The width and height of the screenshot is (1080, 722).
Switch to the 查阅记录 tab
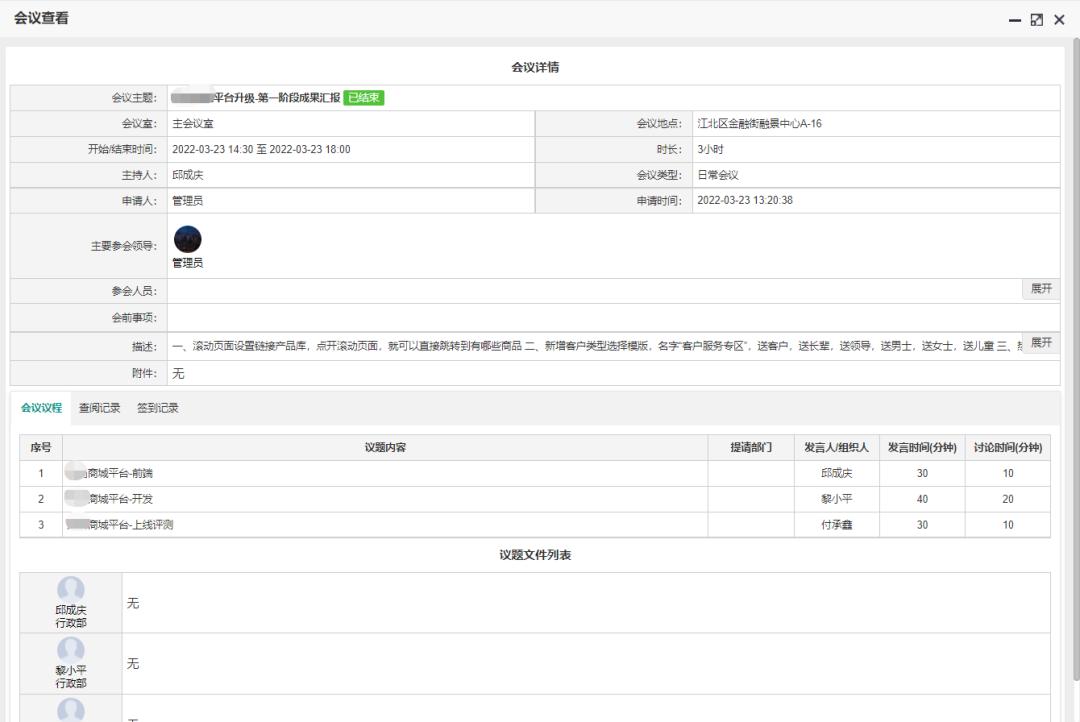pyautogui.click(x=102, y=407)
